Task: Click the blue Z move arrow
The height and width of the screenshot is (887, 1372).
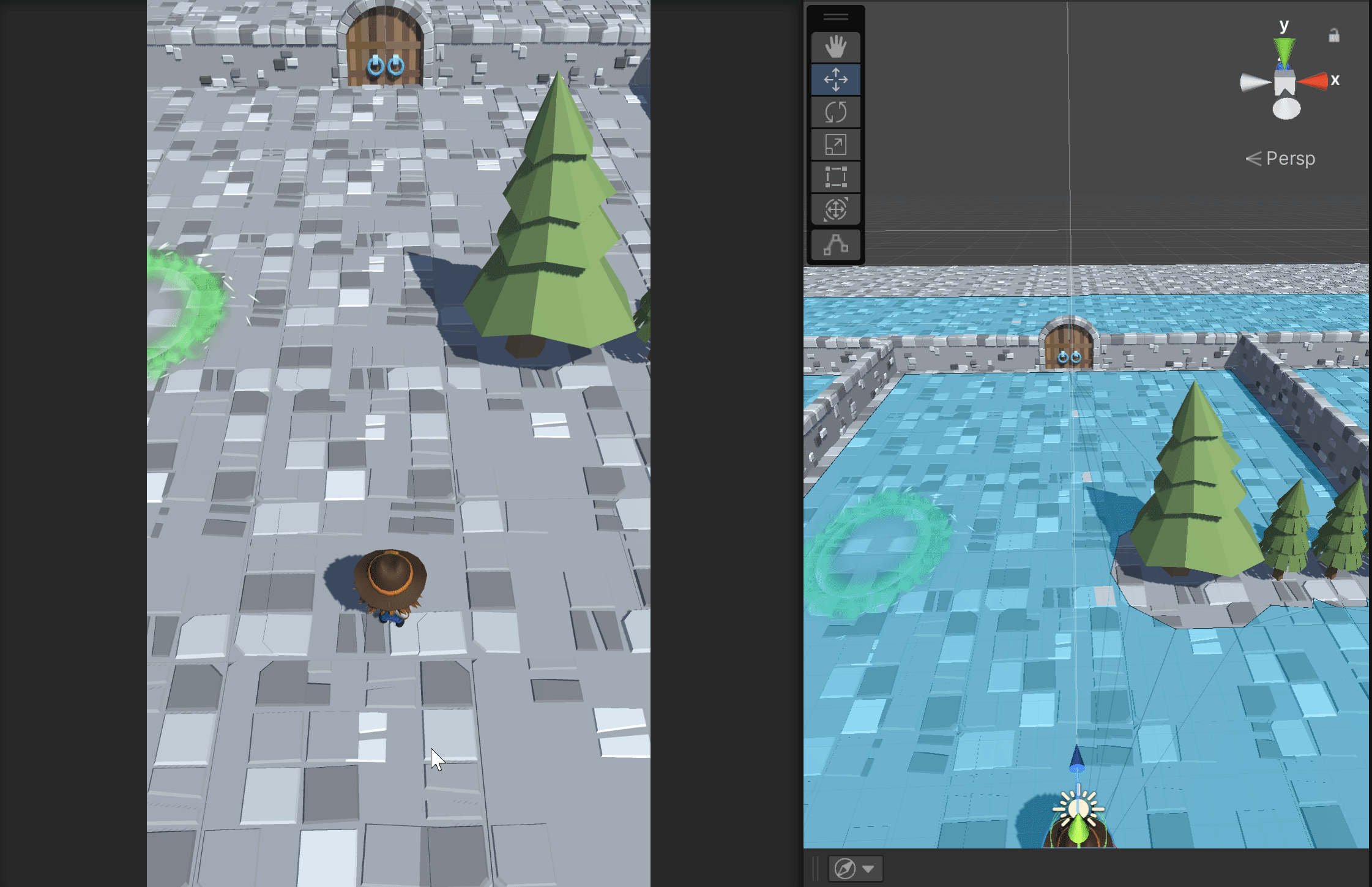Action: (1076, 759)
